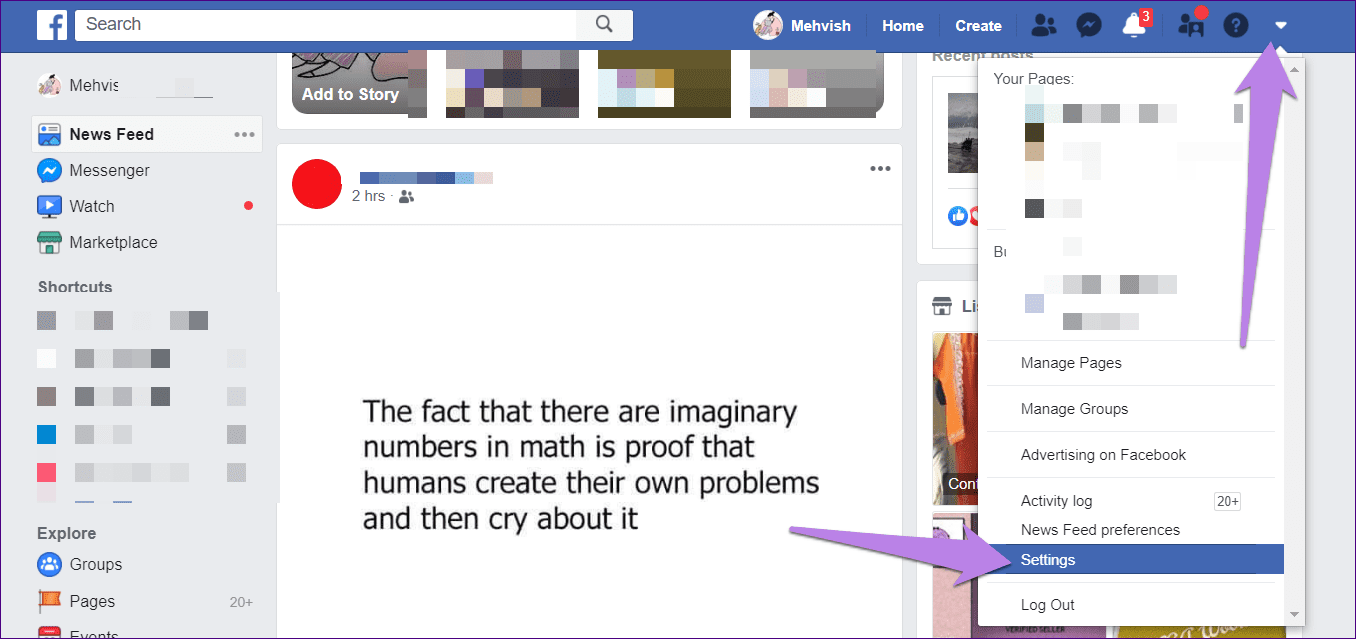Click the Watch sidebar icon
The image size is (1356, 639).
click(x=50, y=206)
